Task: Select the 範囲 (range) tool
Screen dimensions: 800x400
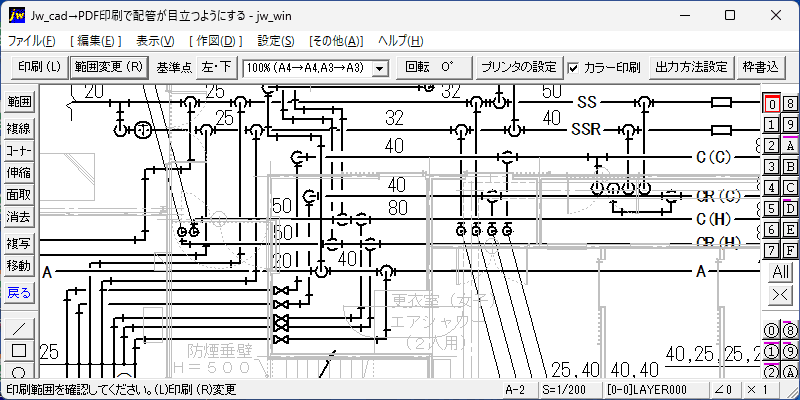Action: (x=19, y=102)
